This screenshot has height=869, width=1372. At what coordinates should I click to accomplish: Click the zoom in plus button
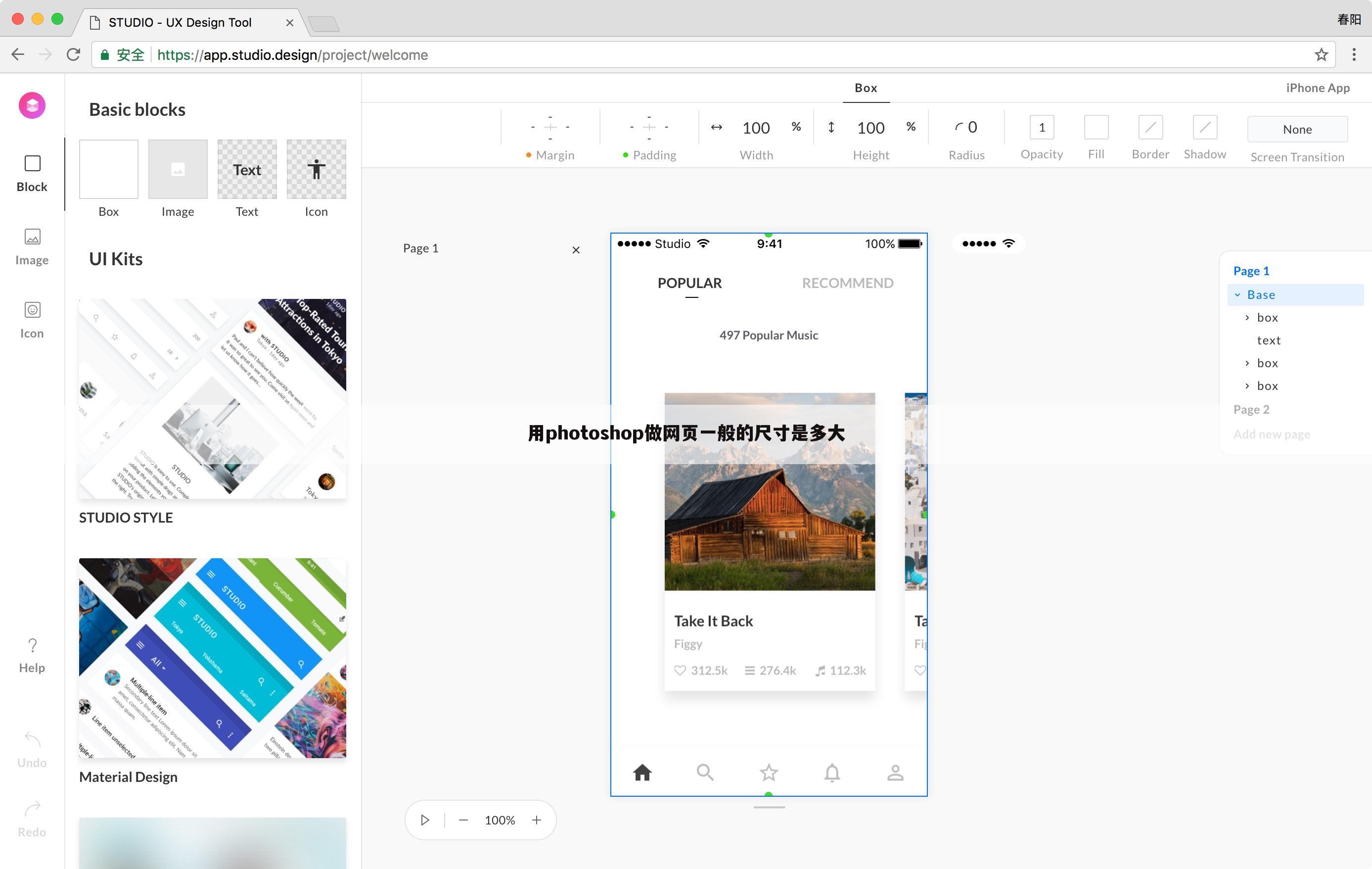536,820
